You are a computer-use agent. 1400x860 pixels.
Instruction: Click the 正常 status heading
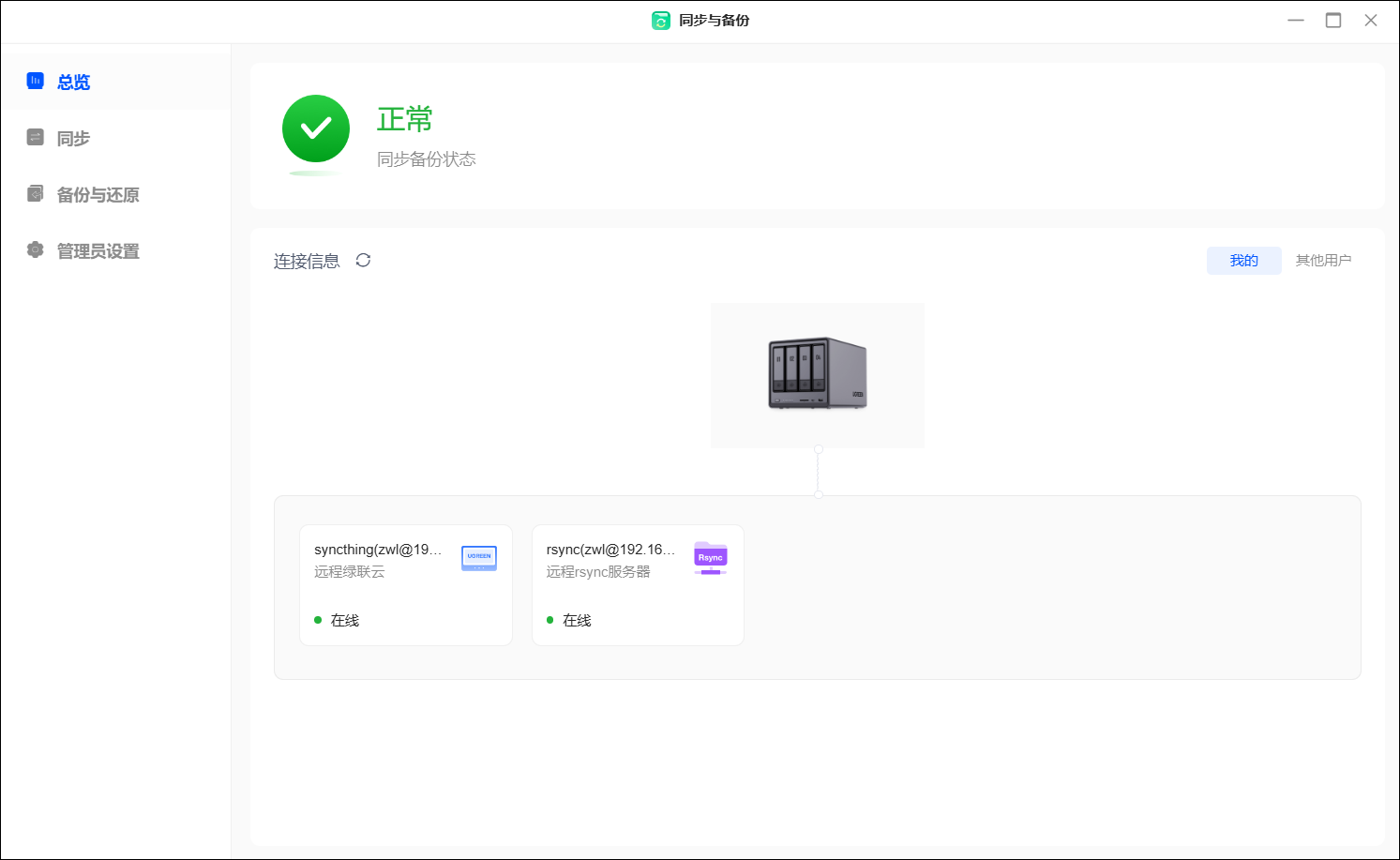pos(405,119)
